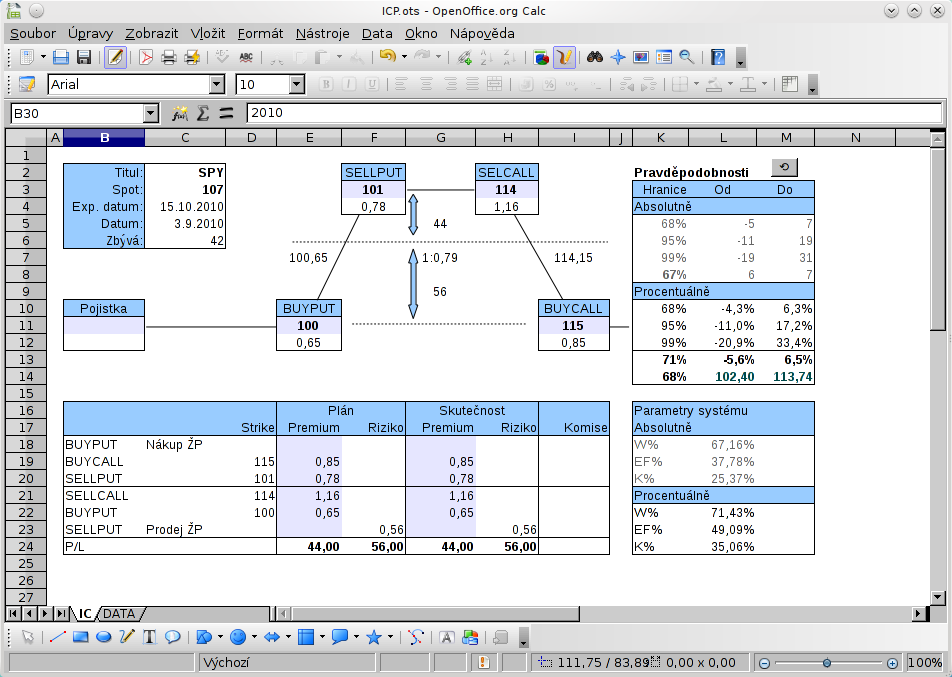This screenshot has height=677, width=952.
Task: Click the Sum sigma icon
Action: 203,113
